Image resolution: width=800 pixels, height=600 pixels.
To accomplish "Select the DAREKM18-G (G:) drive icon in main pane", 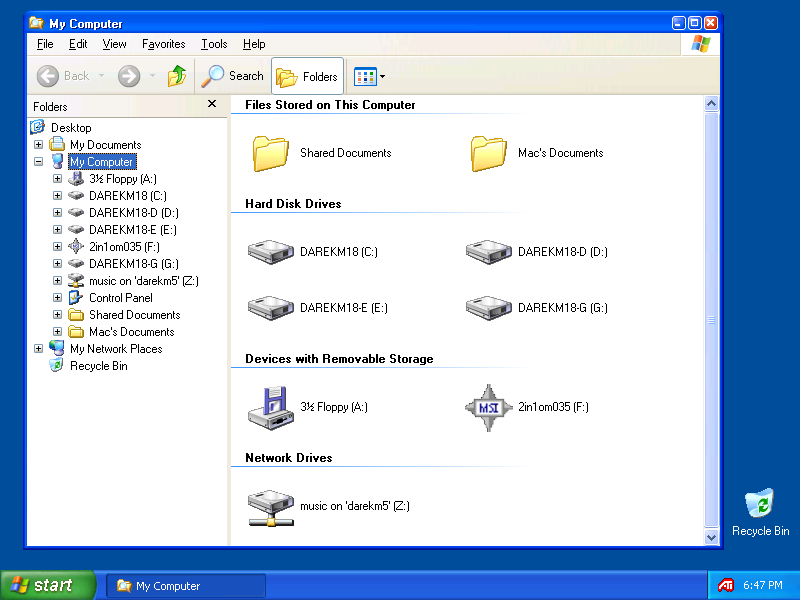I will click(489, 308).
